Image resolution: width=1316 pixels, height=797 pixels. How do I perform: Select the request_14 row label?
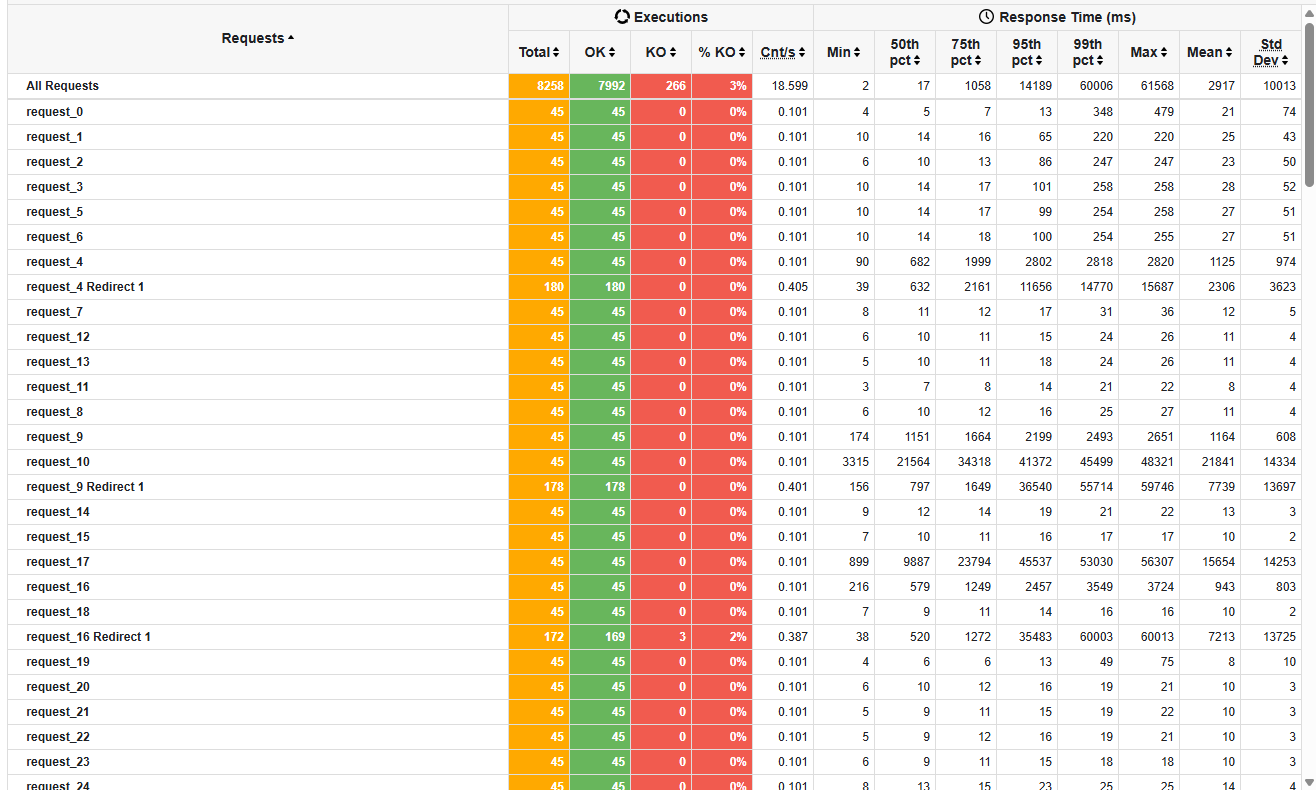(x=58, y=512)
